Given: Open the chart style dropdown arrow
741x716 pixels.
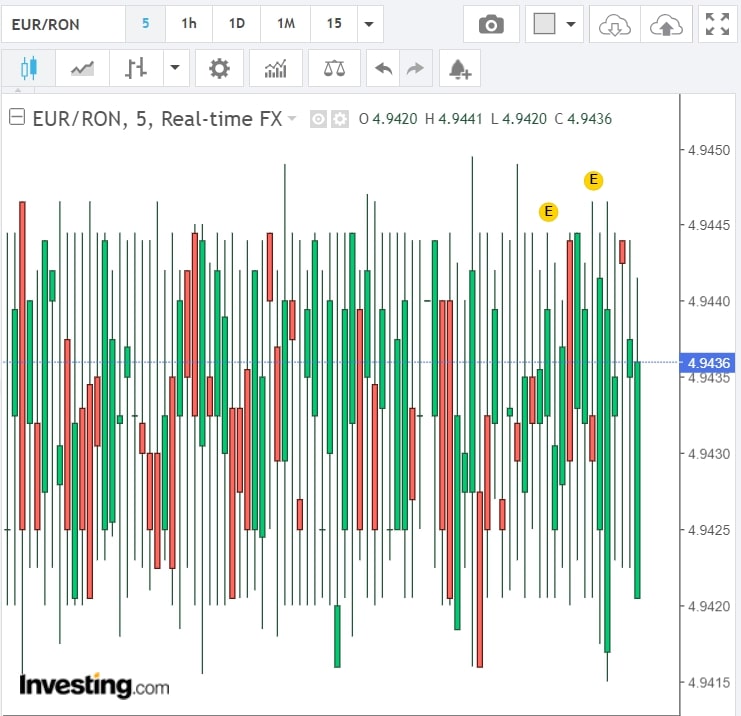Looking at the screenshot, I should 175,68.
